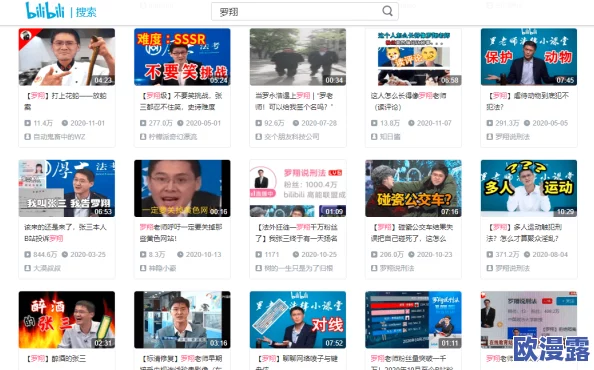Open the 【罗翔】醉酒的张三 title link

tap(55, 359)
